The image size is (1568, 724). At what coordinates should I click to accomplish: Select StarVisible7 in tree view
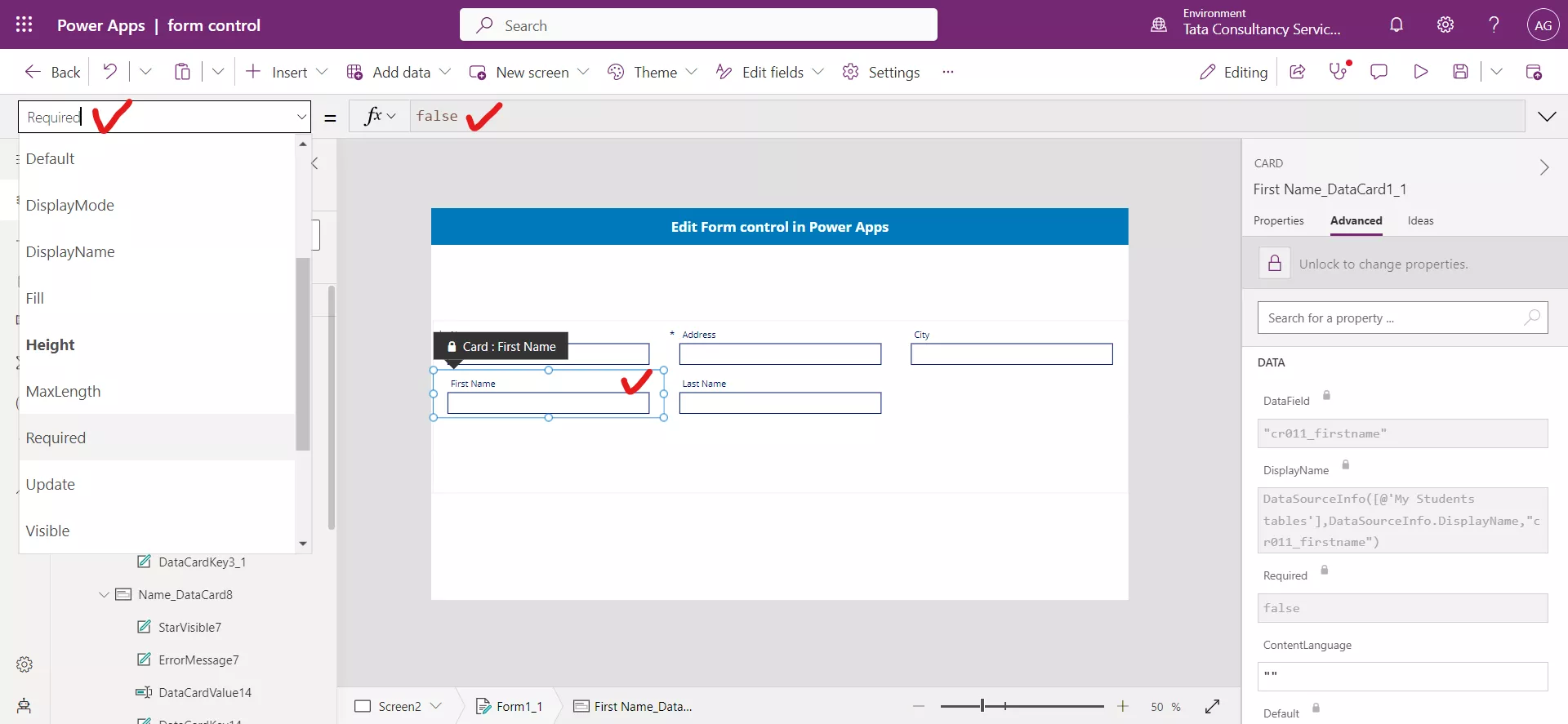pos(189,628)
